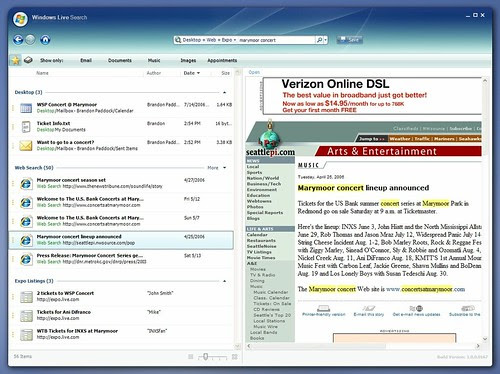Click the star favorites icon in filter bar
Viewport: 500px width, 374px height.
[x=15, y=60]
